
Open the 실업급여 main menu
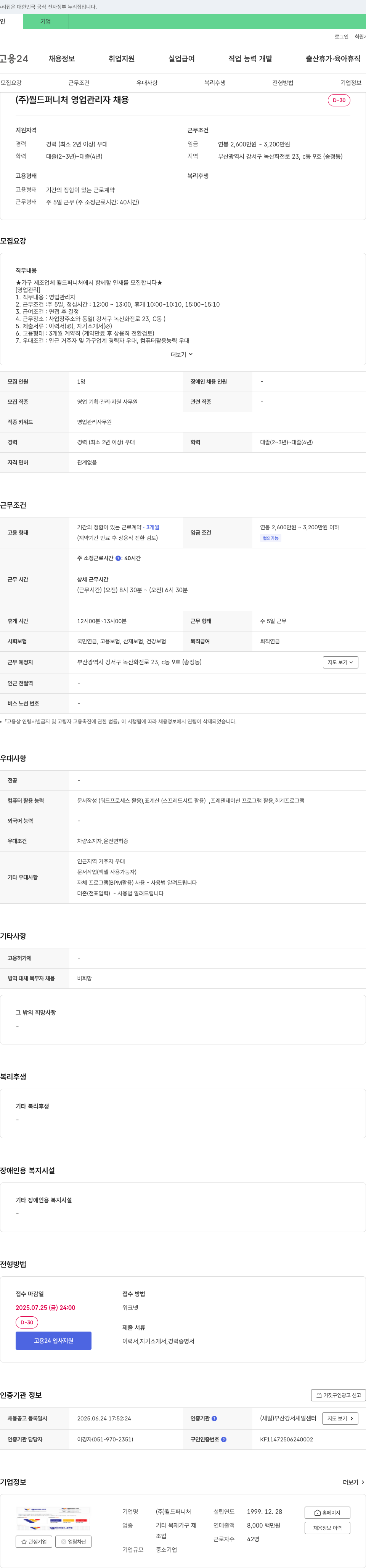coord(181,58)
